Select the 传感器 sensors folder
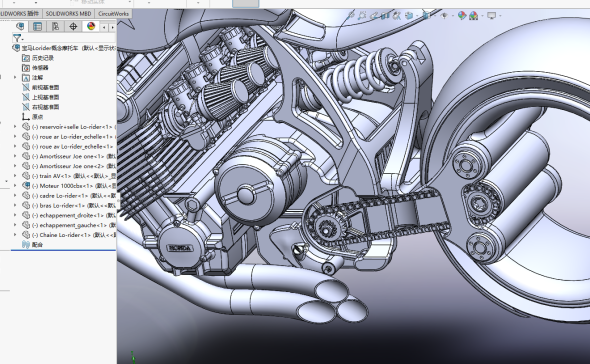This screenshot has width=590, height=364. pyautogui.click(x=35, y=68)
